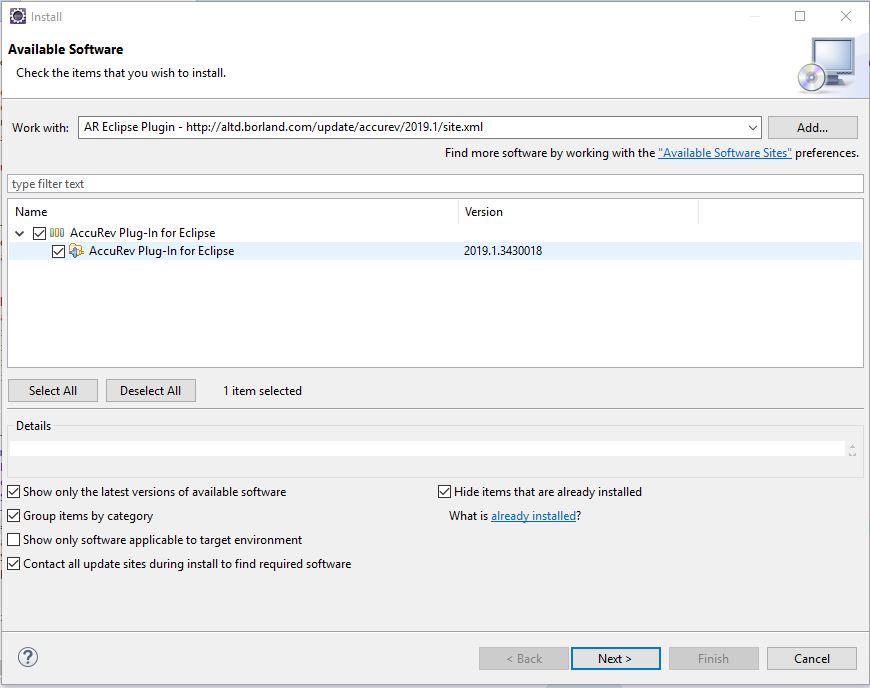Close the Install dialog window
Screen dimensions: 870x688
846,16
